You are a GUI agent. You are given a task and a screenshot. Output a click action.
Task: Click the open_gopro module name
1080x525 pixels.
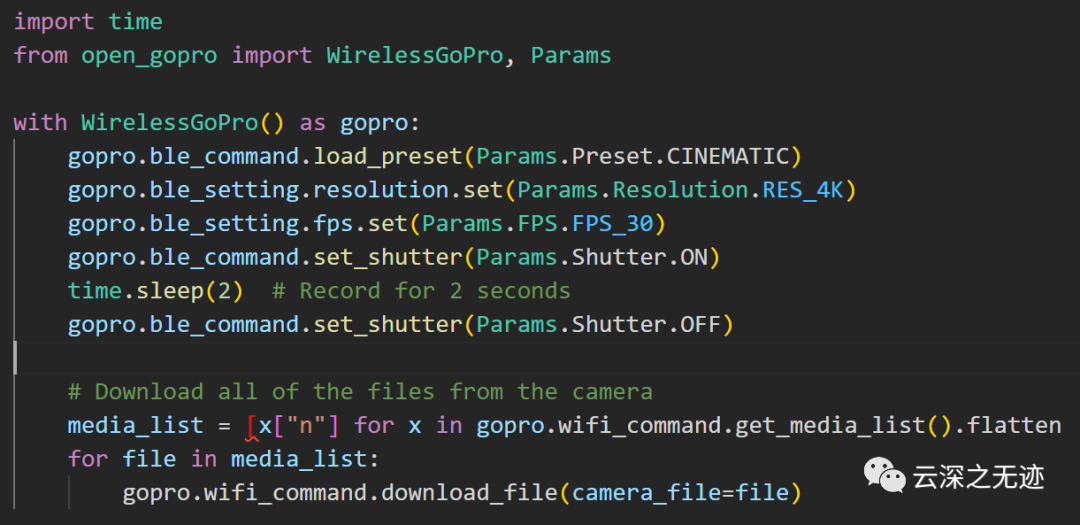point(149,55)
